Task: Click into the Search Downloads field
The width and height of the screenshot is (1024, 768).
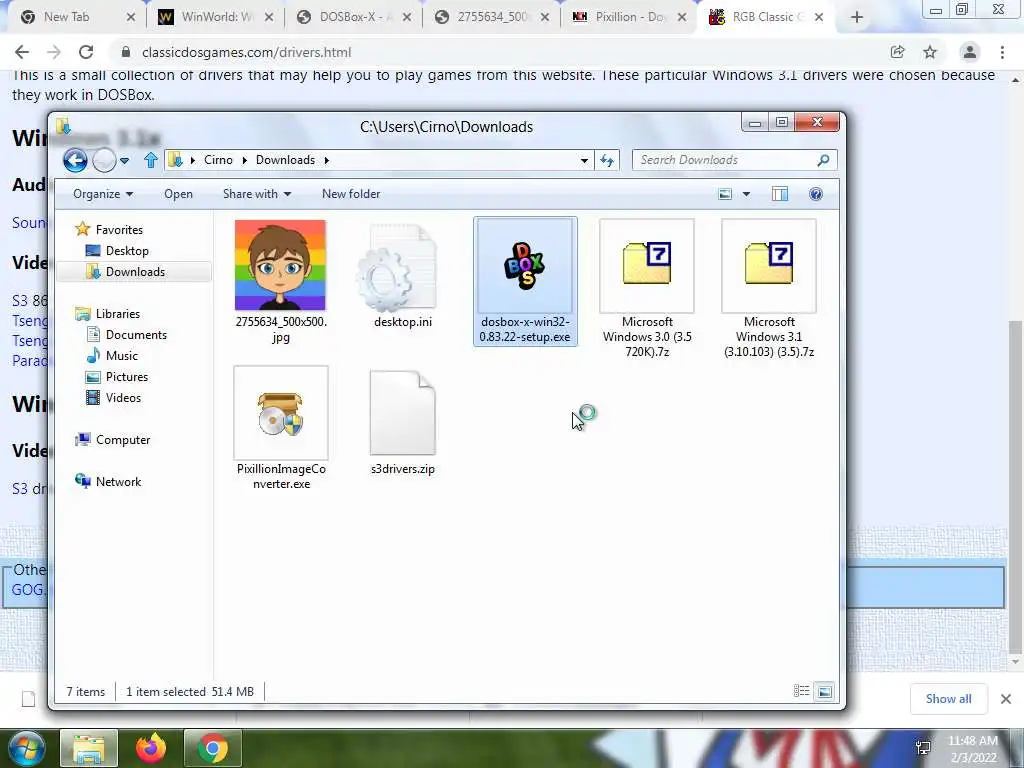Action: pyautogui.click(x=734, y=160)
